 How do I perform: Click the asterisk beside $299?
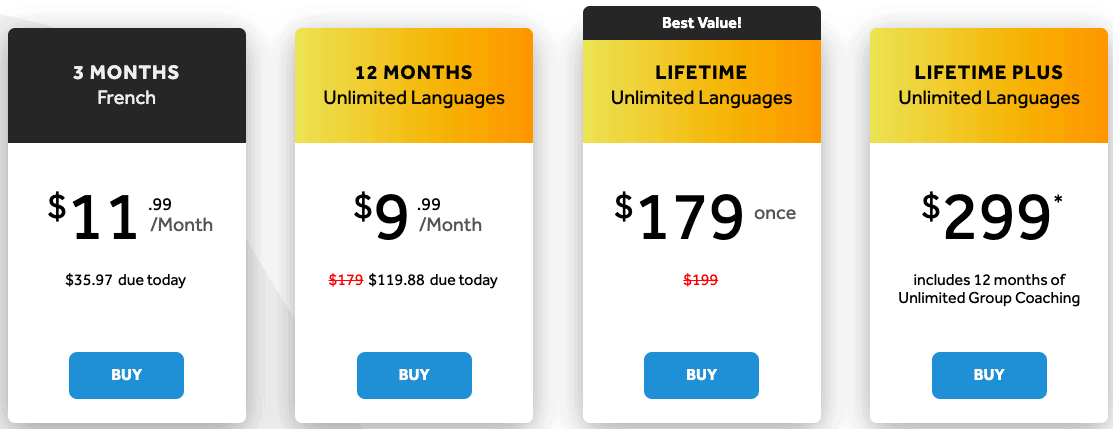coord(1058,200)
